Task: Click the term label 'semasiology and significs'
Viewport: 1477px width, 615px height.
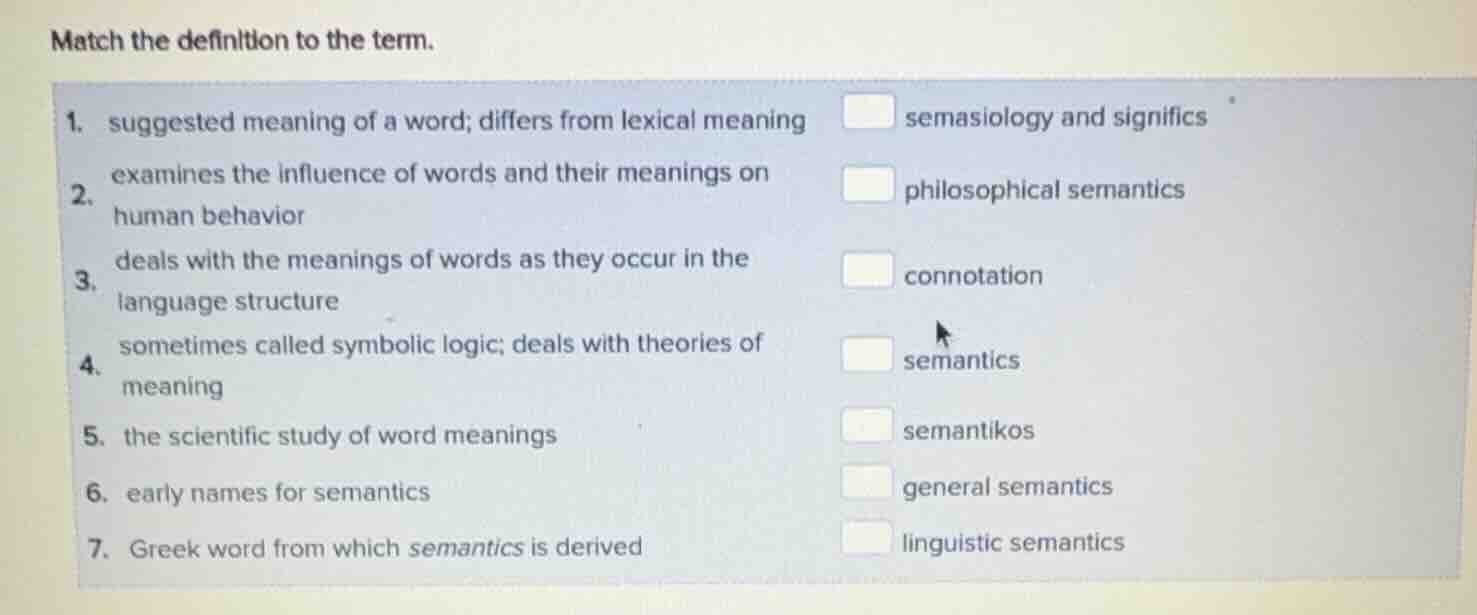Action: tap(1055, 118)
